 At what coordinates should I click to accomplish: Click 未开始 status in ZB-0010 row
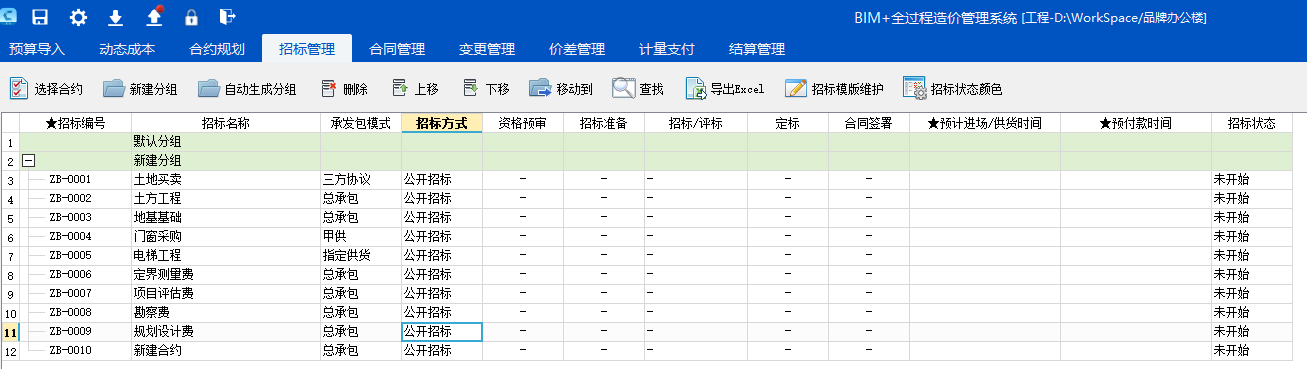tap(1252, 351)
